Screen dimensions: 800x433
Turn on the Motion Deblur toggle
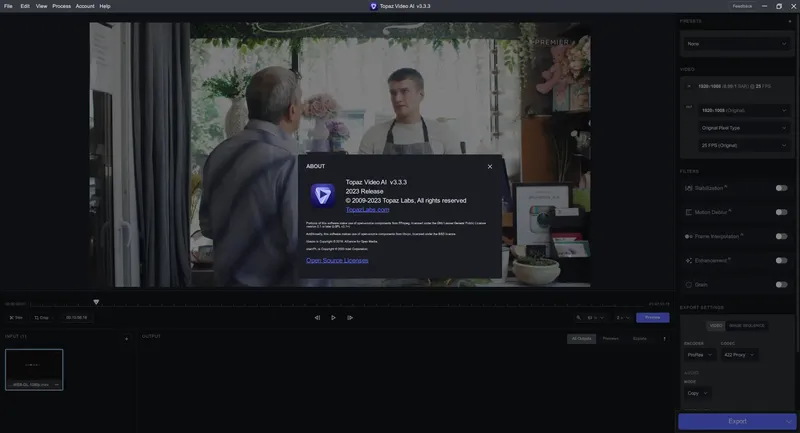pyautogui.click(x=781, y=212)
